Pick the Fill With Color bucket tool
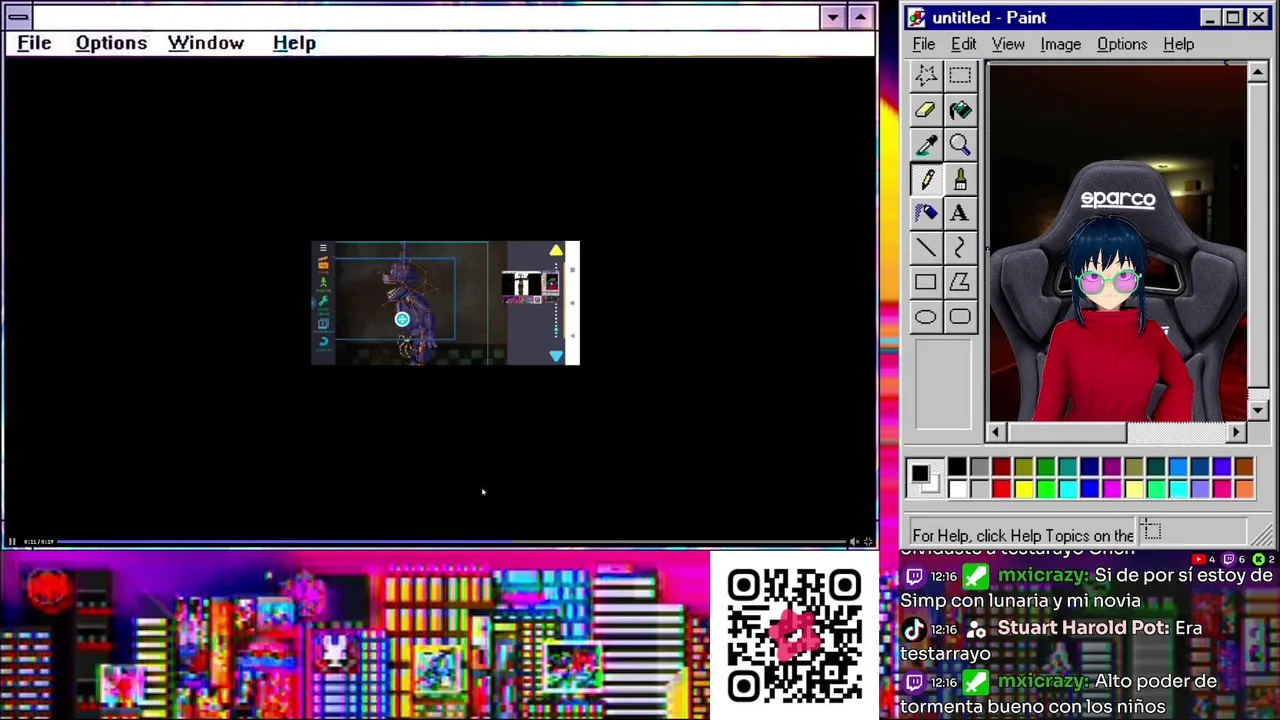1280x720 pixels. tap(960, 110)
